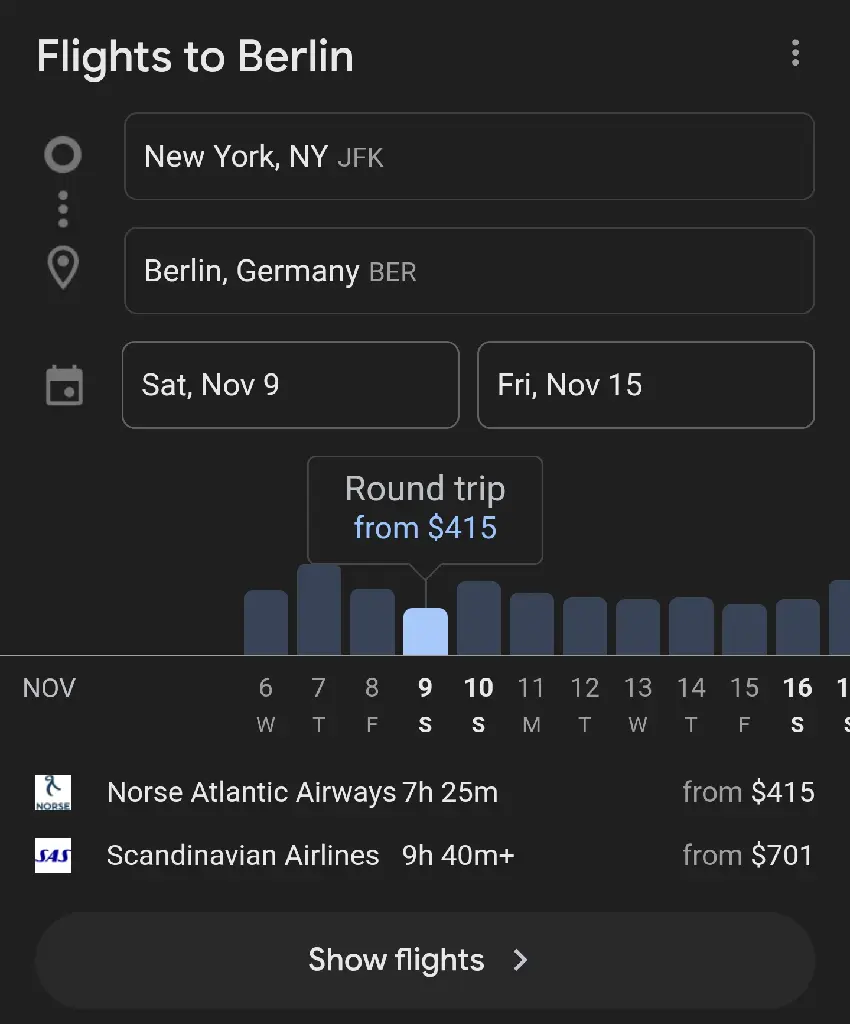Choose date 16 Saturday in the chart axis
This screenshot has height=1024, width=850.
797,704
